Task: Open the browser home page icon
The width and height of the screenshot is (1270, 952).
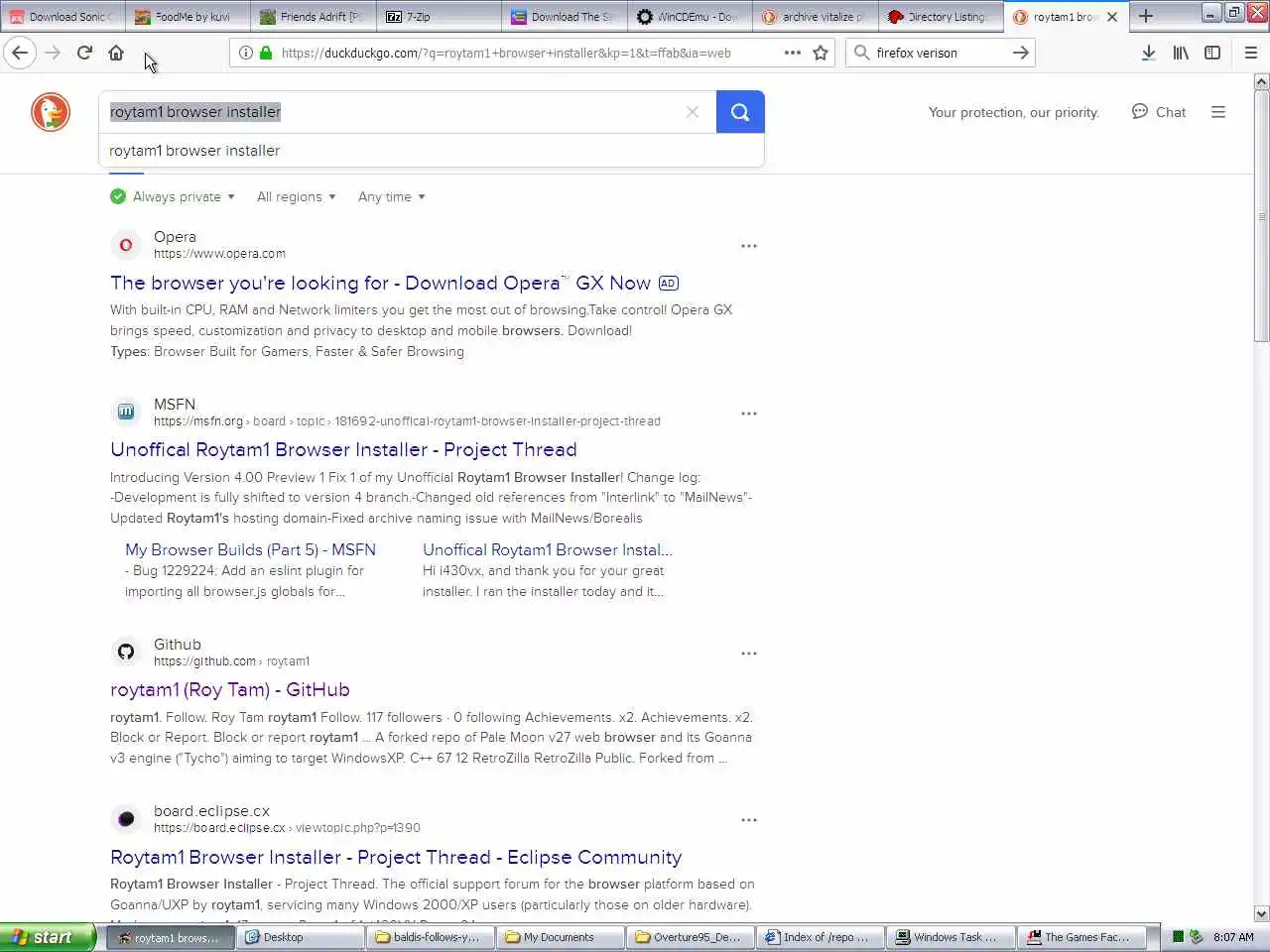Action: [116, 53]
